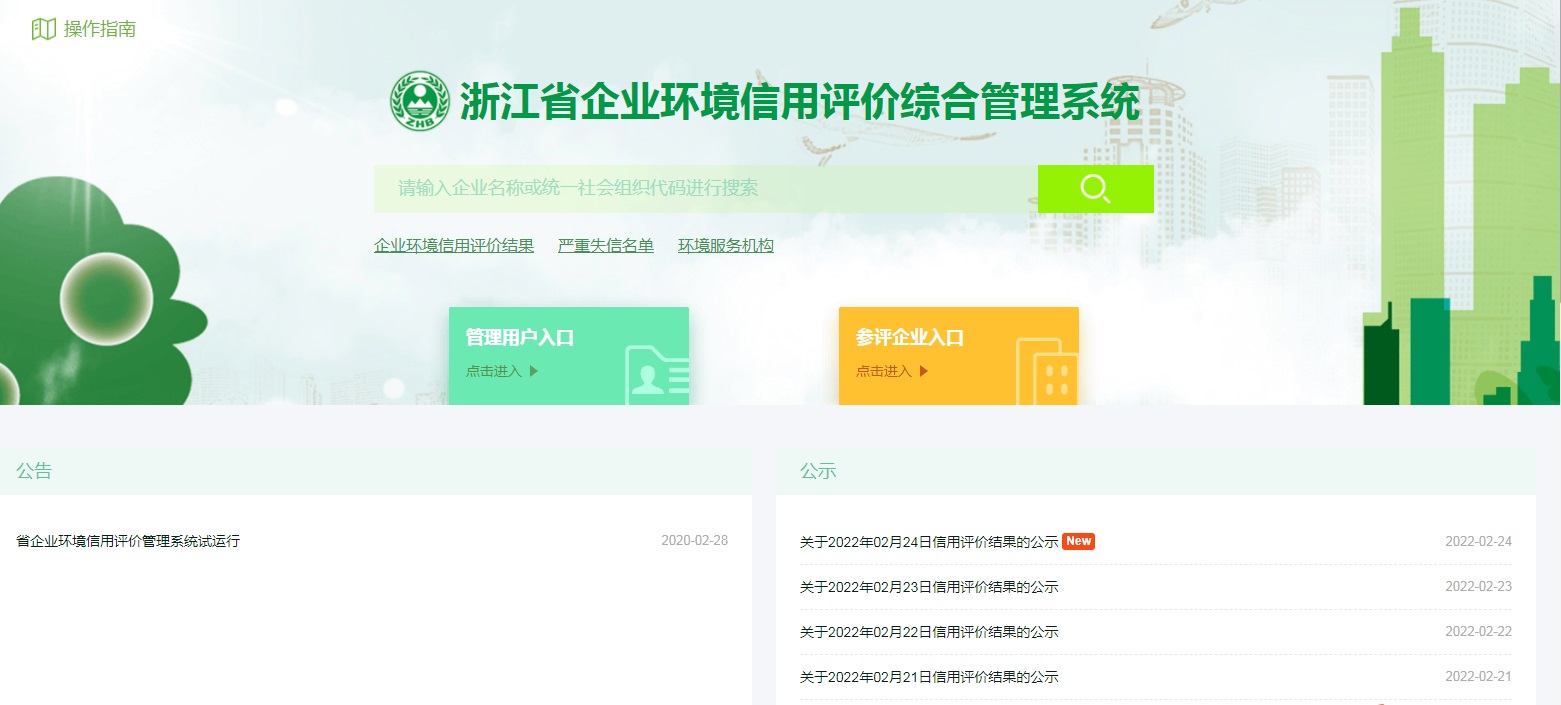
Task: Click the search box for enterprise name
Action: pos(706,189)
